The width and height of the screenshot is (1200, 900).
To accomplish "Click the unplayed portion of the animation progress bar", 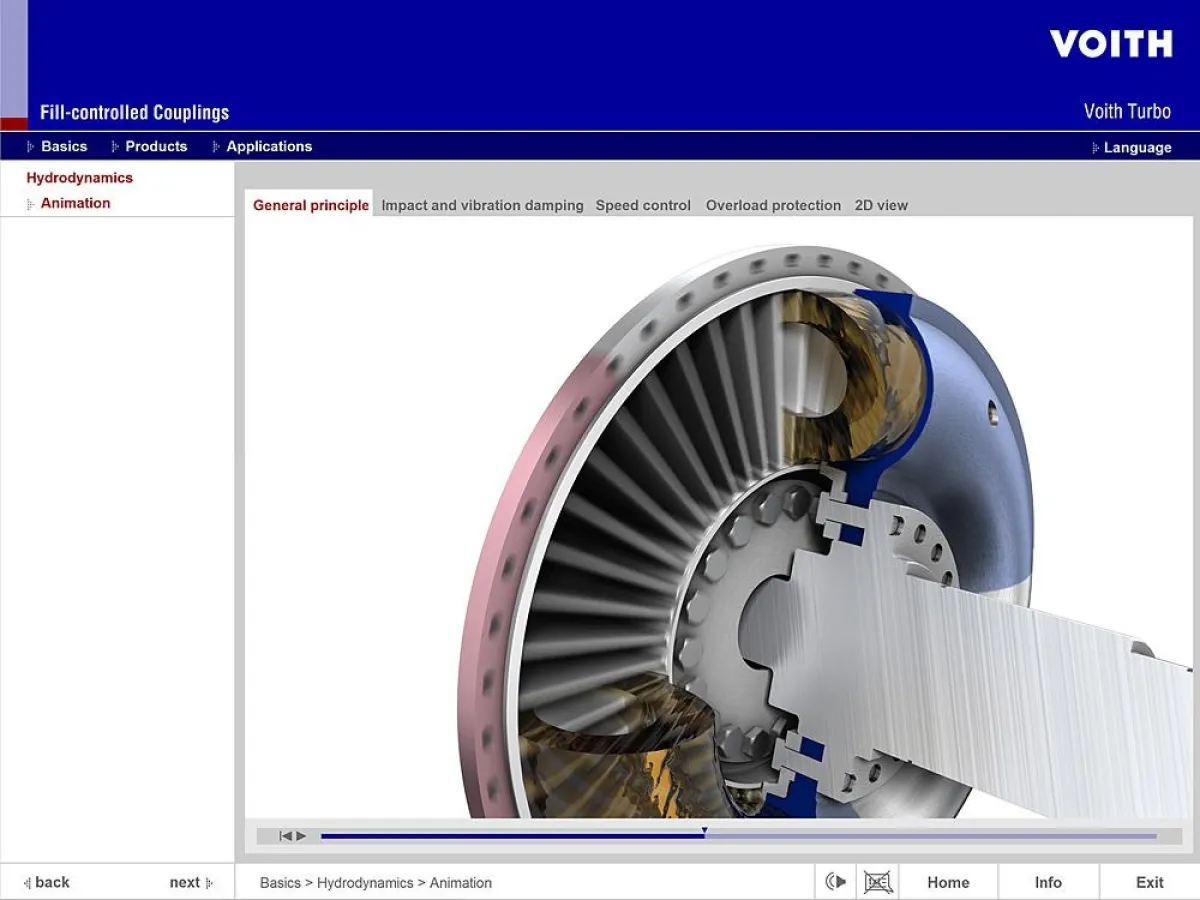I will (x=930, y=836).
